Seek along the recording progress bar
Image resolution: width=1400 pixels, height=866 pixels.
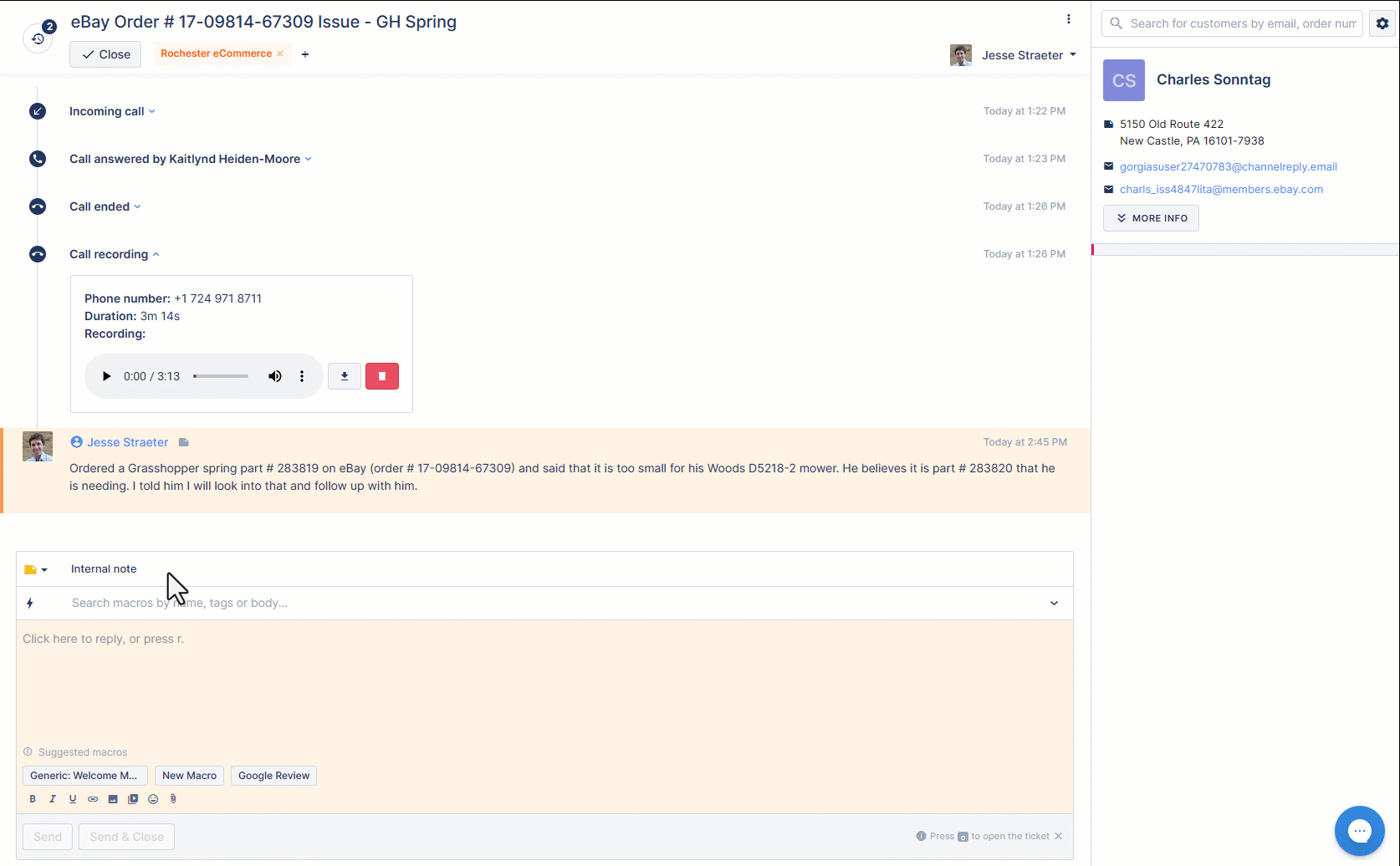coord(221,376)
